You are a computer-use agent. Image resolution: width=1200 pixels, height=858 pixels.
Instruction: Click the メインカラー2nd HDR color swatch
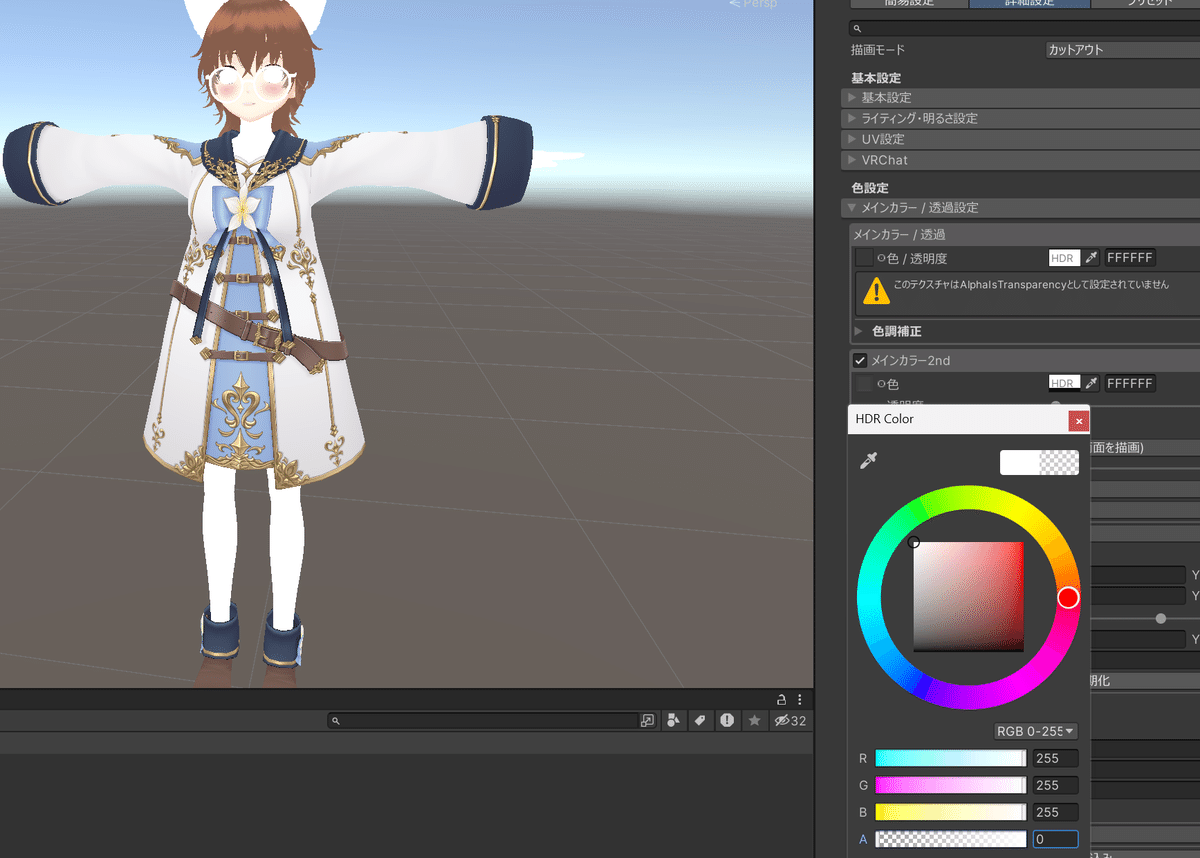[x=1064, y=383]
